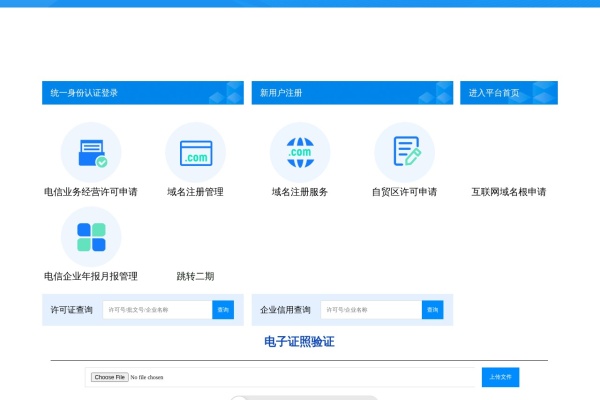Open 域名注册管理 .com window icon

click(x=196, y=152)
